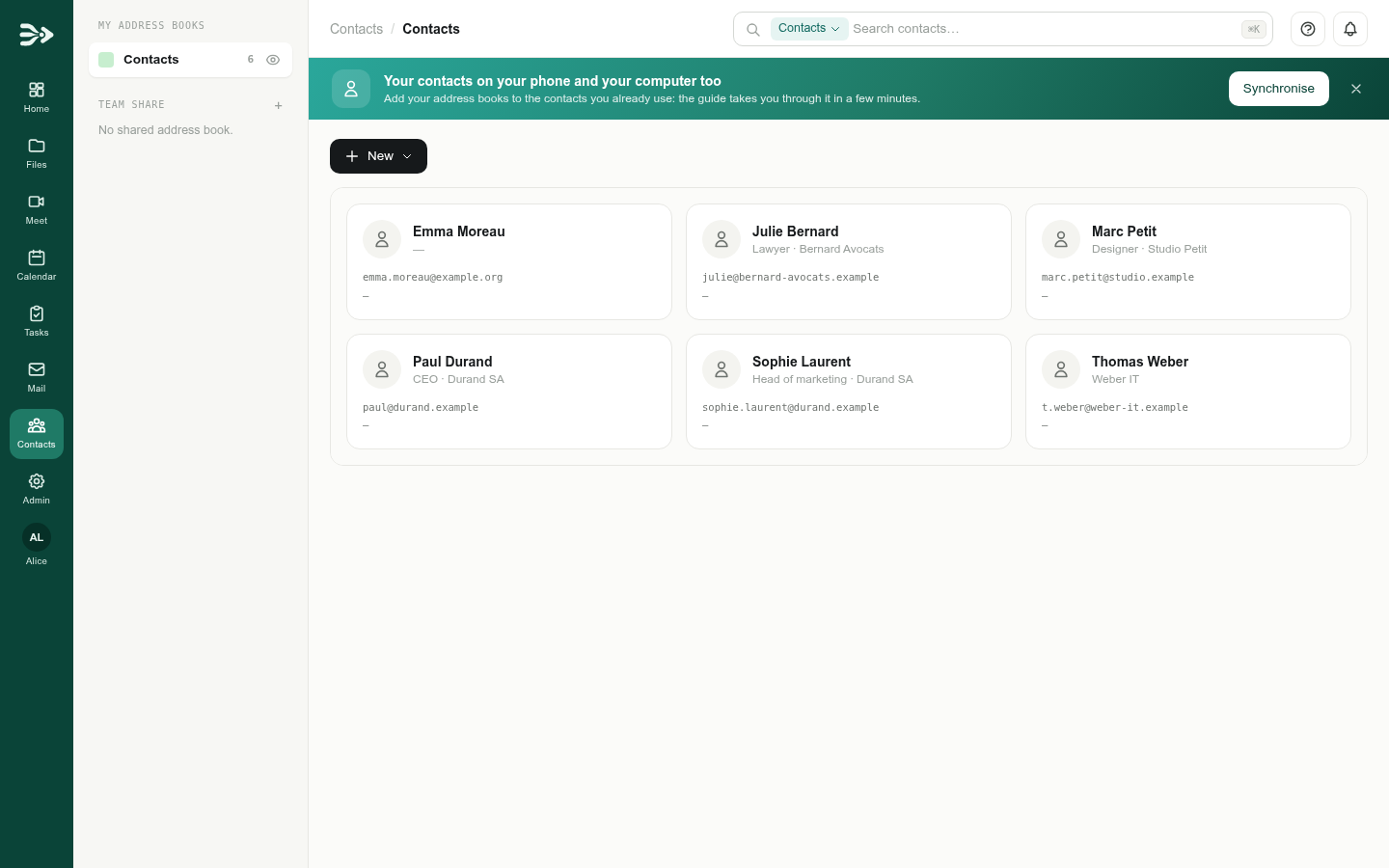The width and height of the screenshot is (1389, 868).
Task: Open Sophie Laurent's contact card
Action: pos(849,392)
